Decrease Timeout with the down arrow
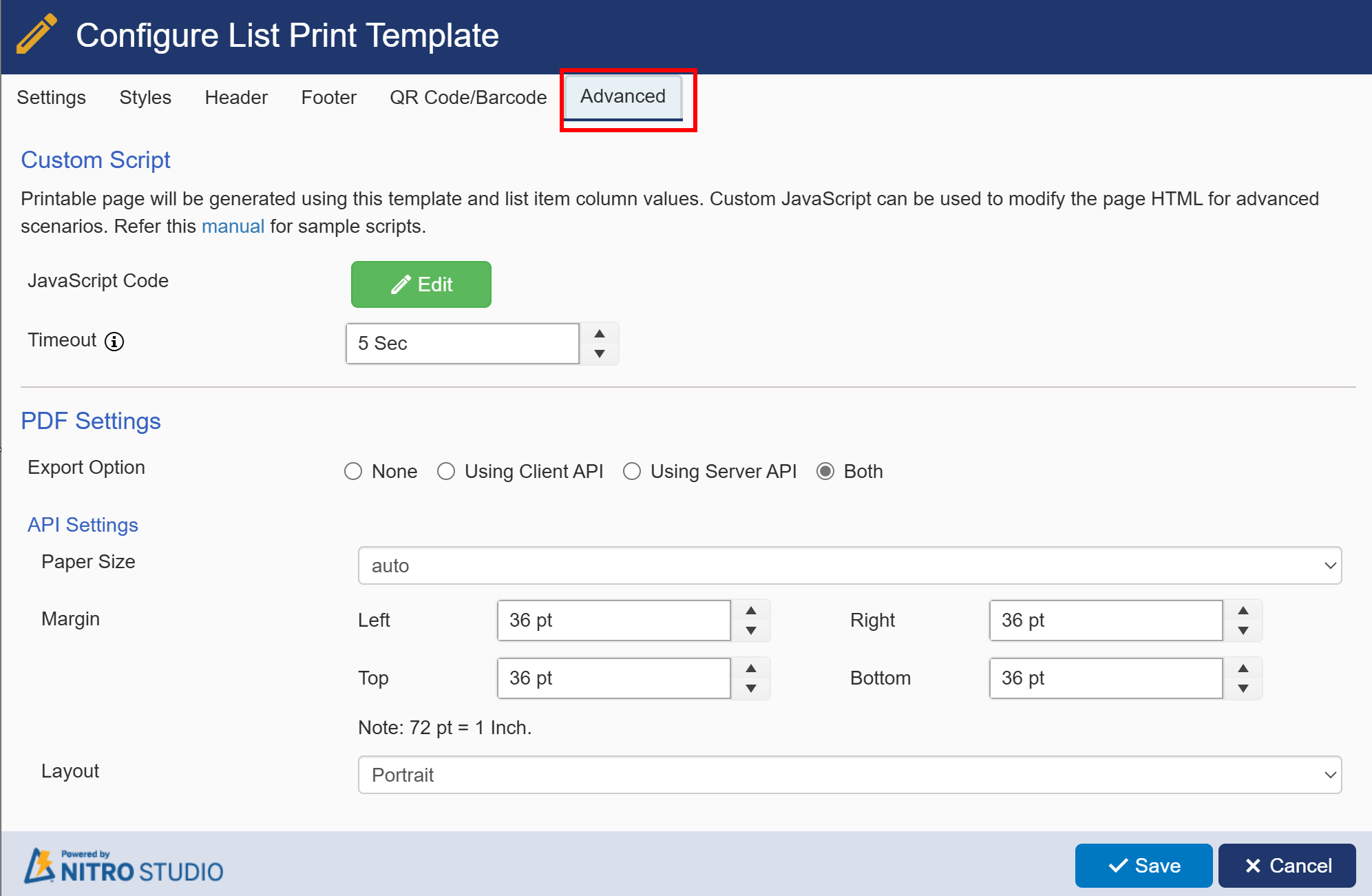This screenshot has width=1372, height=896. click(600, 353)
